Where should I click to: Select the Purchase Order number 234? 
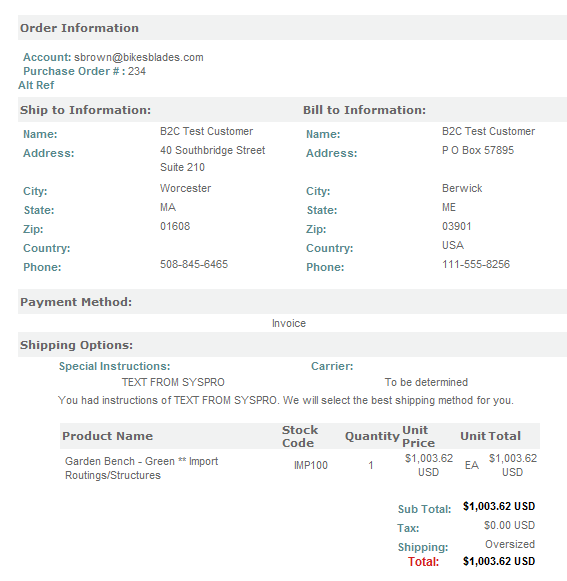coord(137,71)
